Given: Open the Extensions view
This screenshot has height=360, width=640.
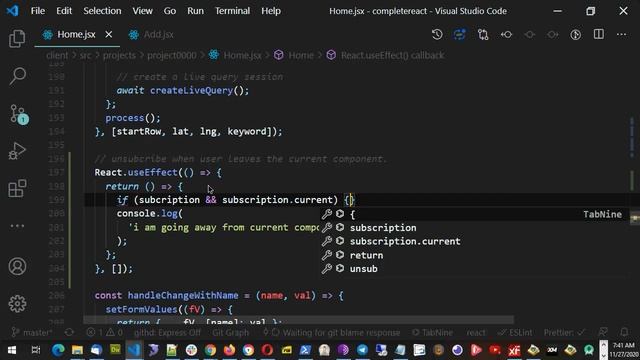Looking at the screenshot, I should [x=17, y=188].
